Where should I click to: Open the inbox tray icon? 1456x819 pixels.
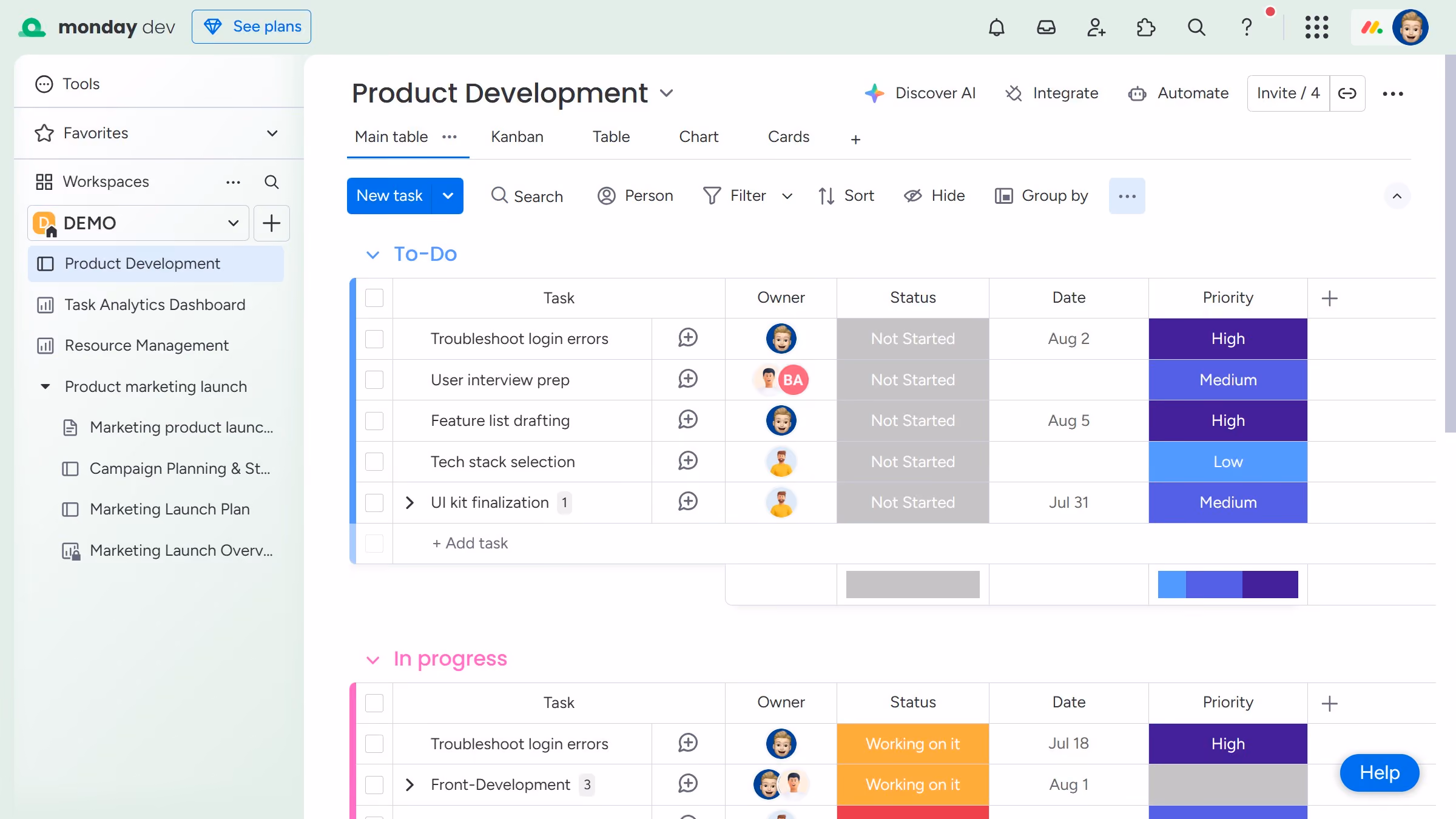(1046, 27)
